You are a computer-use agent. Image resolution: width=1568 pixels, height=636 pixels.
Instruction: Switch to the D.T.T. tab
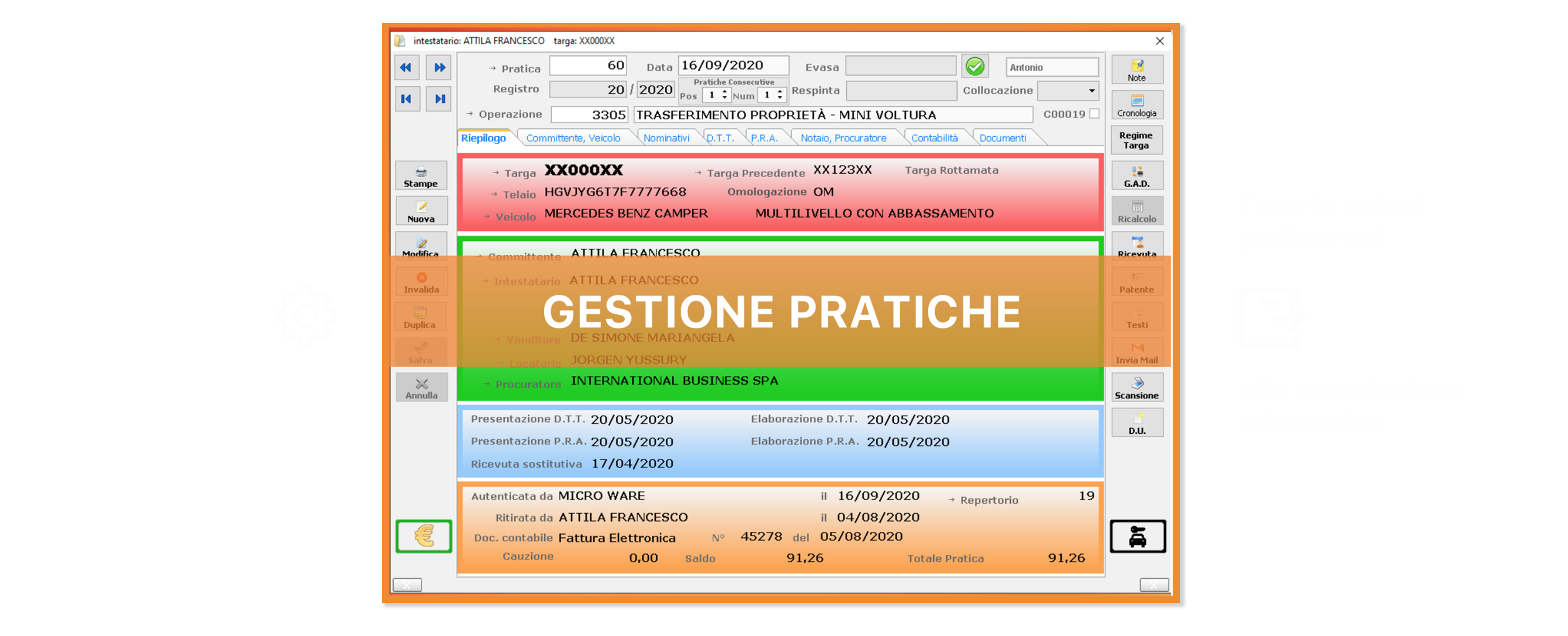[720, 138]
